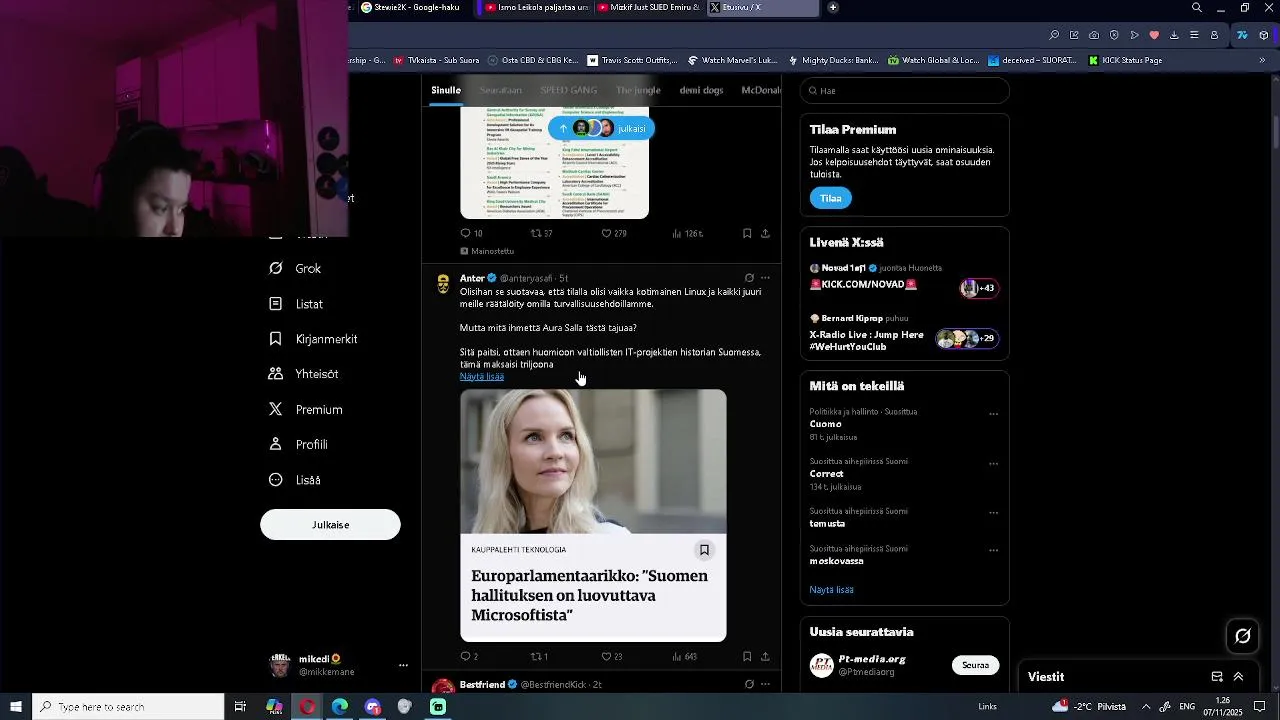The image size is (1280, 720).
Task: Show new posts via julkaisi pill
Action: pos(601,128)
